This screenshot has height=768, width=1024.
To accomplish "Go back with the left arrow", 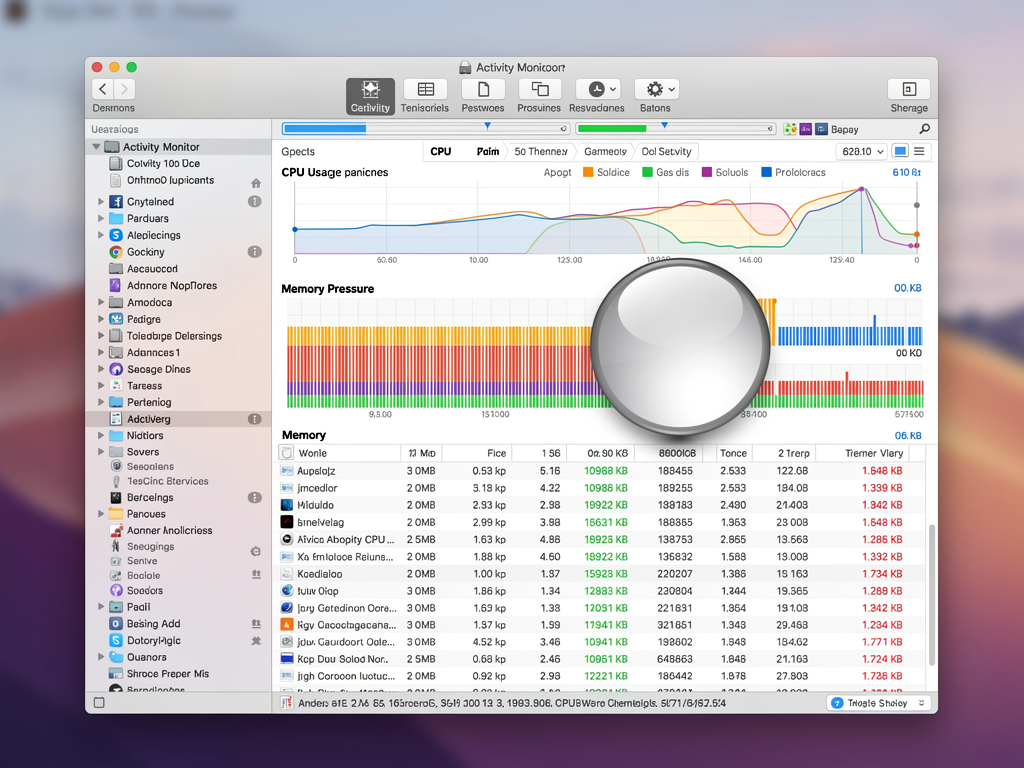I will tap(103, 89).
